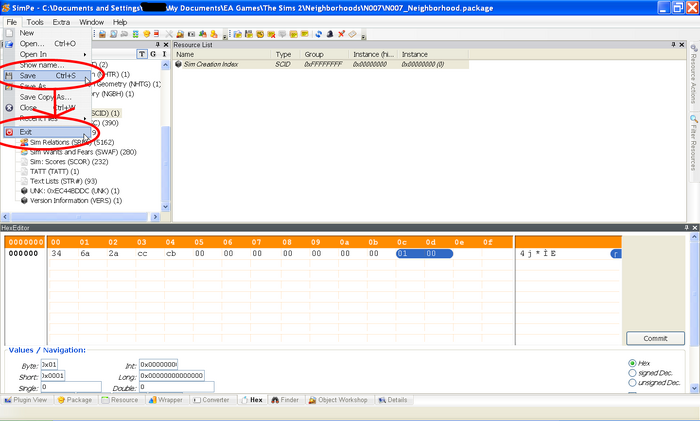
Task: Open the File menu
Action: [x=12, y=22]
